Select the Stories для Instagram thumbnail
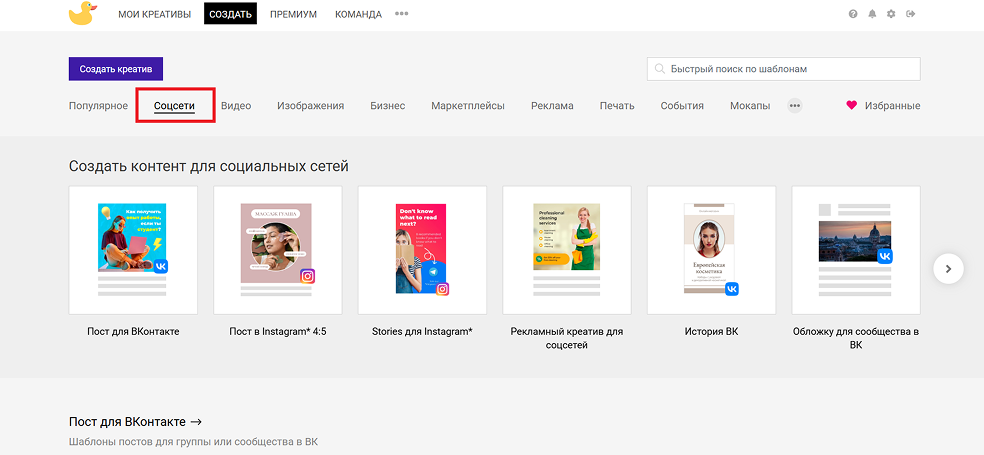This screenshot has height=455, width=984. click(x=422, y=250)
